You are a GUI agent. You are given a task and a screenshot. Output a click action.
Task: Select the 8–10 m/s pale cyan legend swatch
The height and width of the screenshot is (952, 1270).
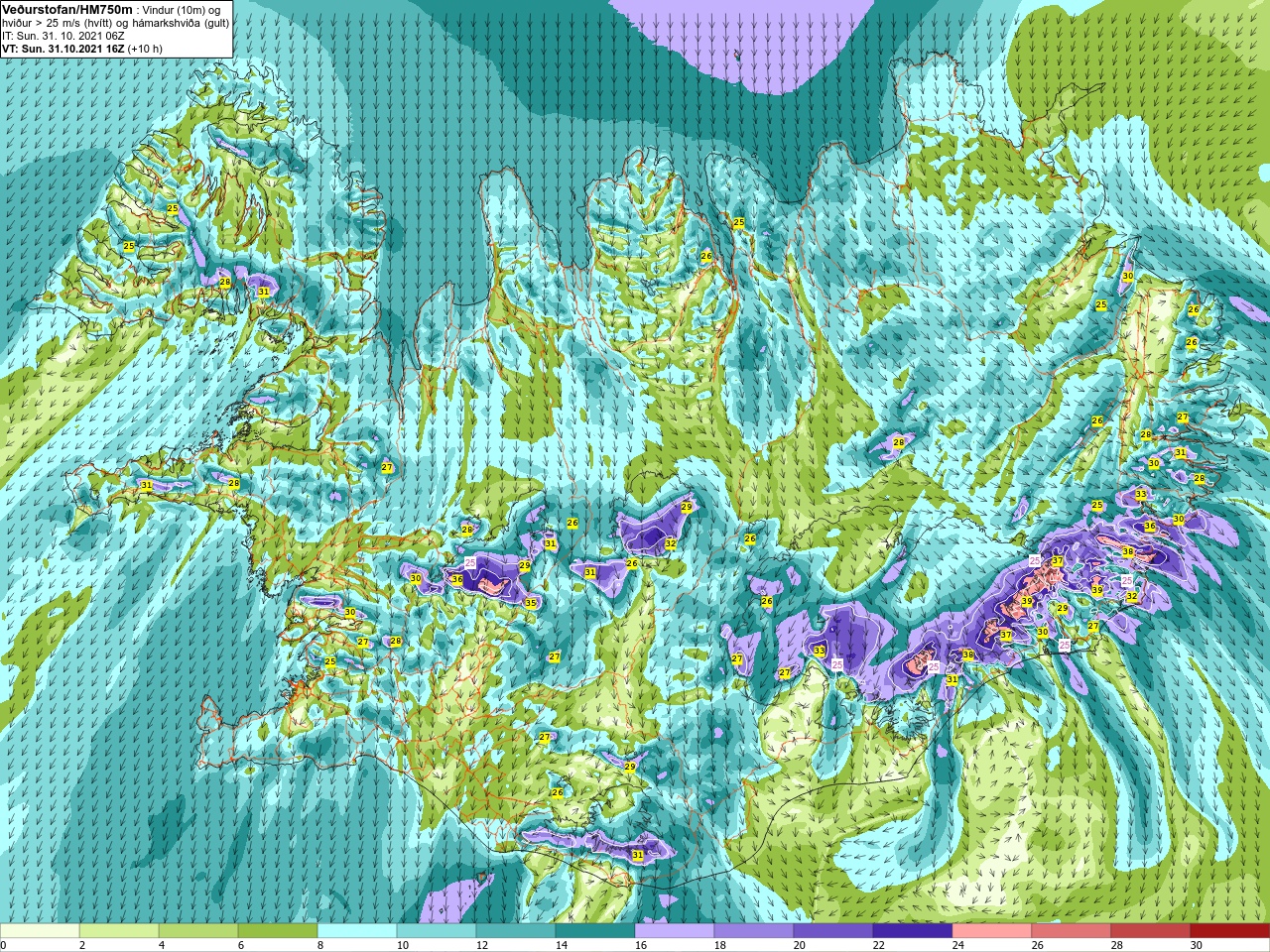tap(357, 931)
